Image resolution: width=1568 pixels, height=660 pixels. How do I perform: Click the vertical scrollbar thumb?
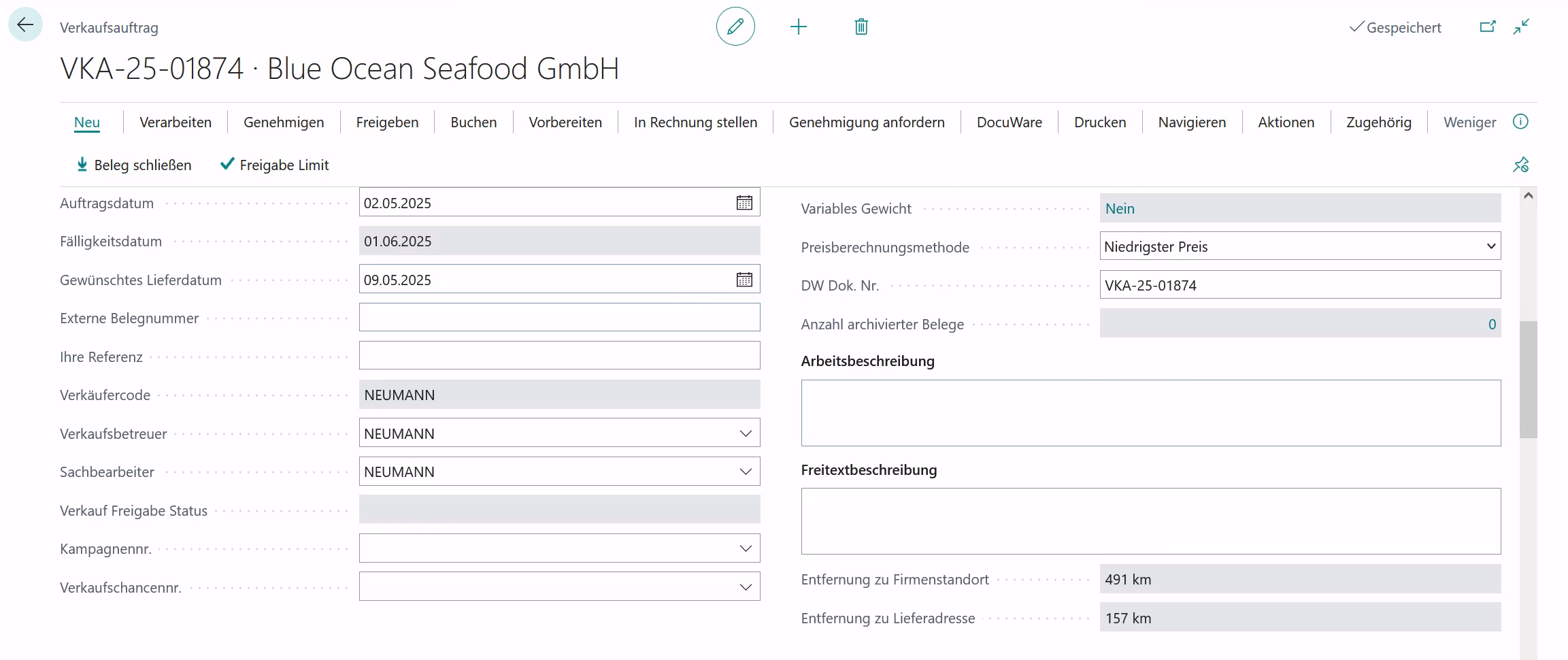coord(1528,379)
